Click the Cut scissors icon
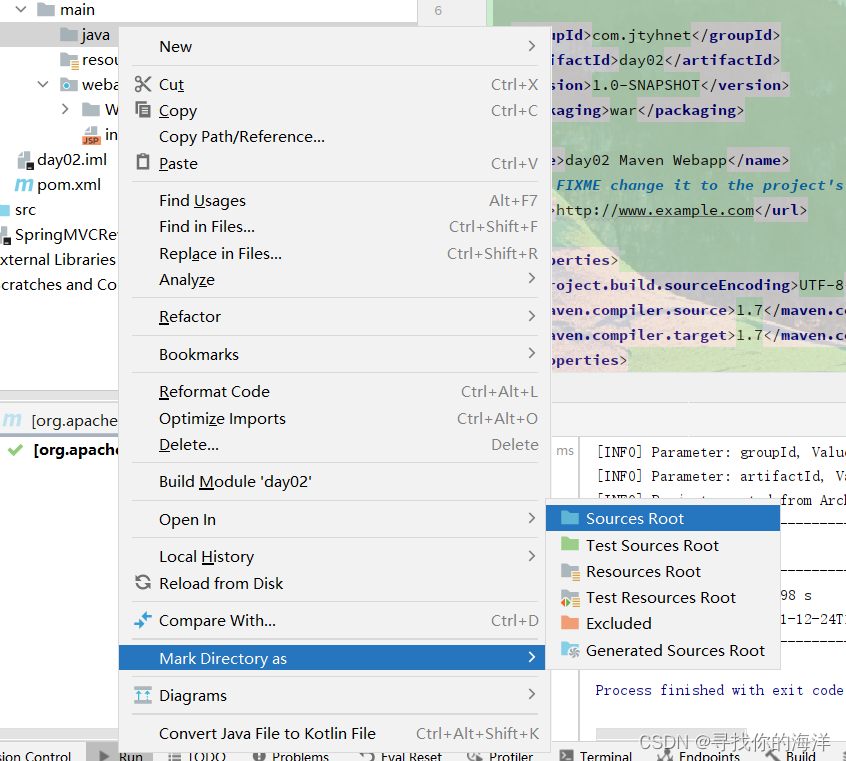846x761 pixels. click(x=143, y=84)
